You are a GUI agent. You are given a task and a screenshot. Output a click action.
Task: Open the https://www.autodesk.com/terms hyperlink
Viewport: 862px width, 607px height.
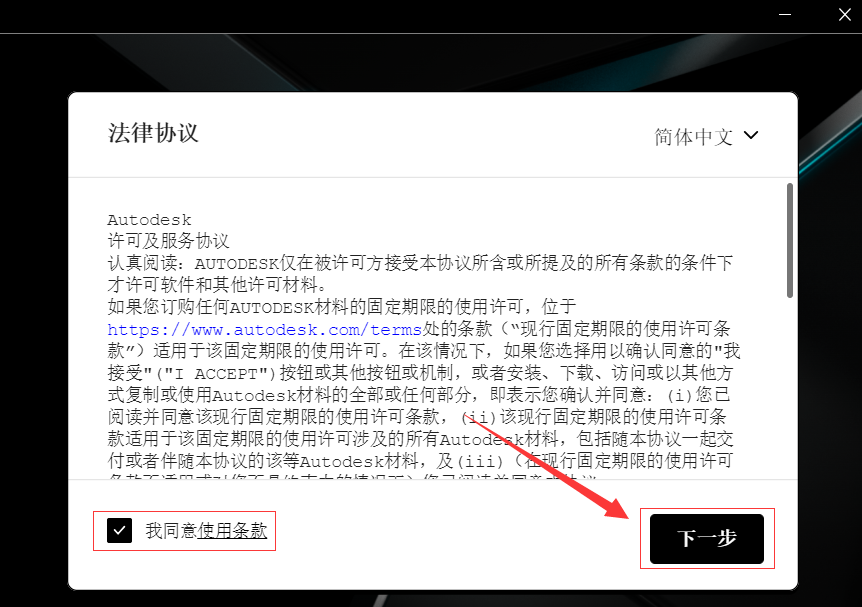[x=264, y=330]
